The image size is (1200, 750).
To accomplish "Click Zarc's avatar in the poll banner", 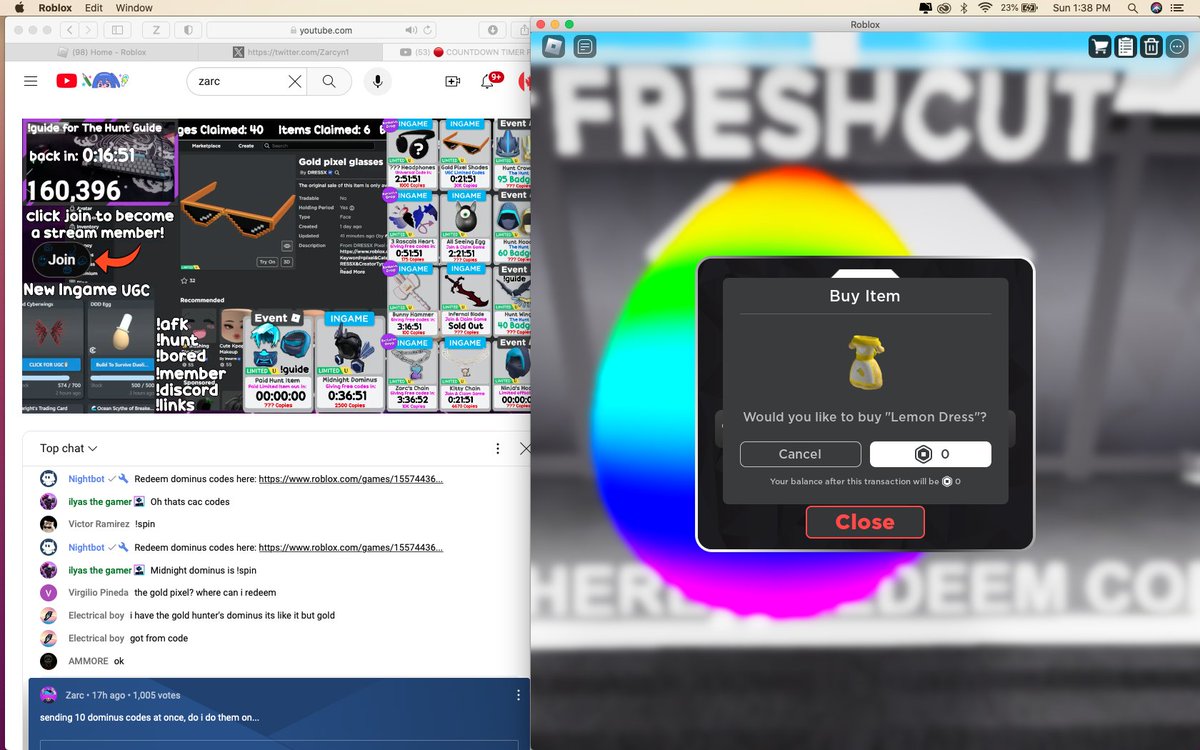I will pyautogui.click(x=48, y=695).
